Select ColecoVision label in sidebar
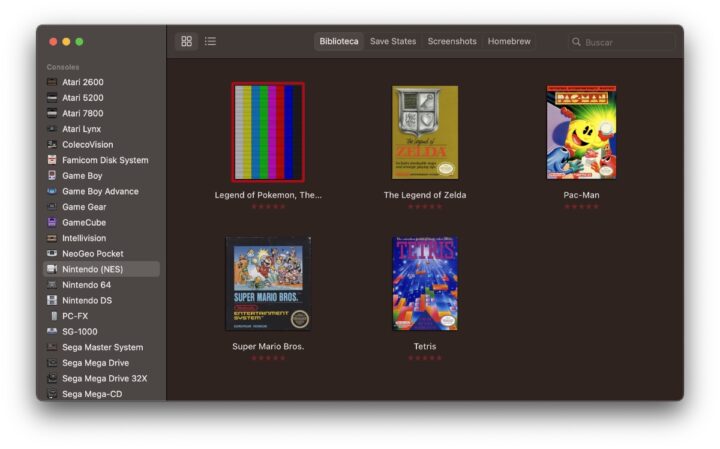The width and height of the screenshot is (720, 449). pyautogui.click(x=88, y=145)
